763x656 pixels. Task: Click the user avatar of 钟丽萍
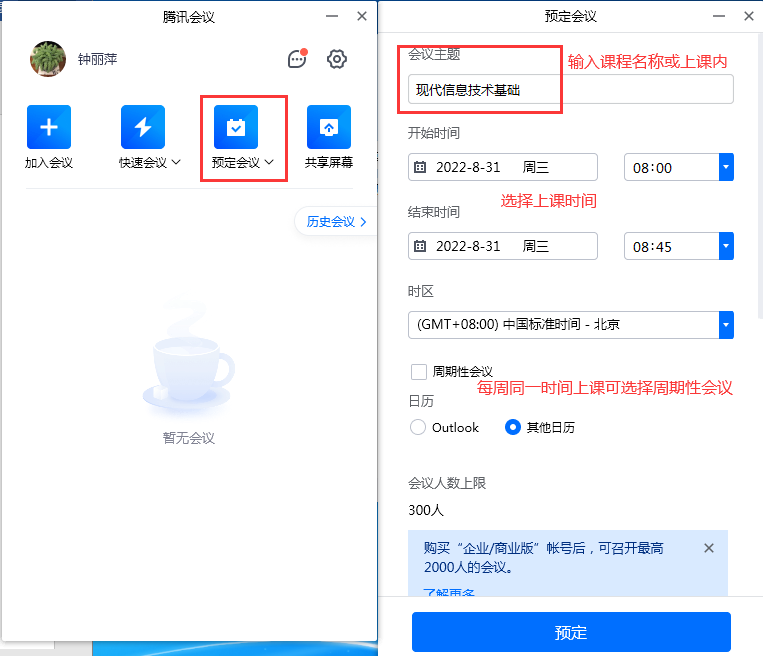(48, 59)
